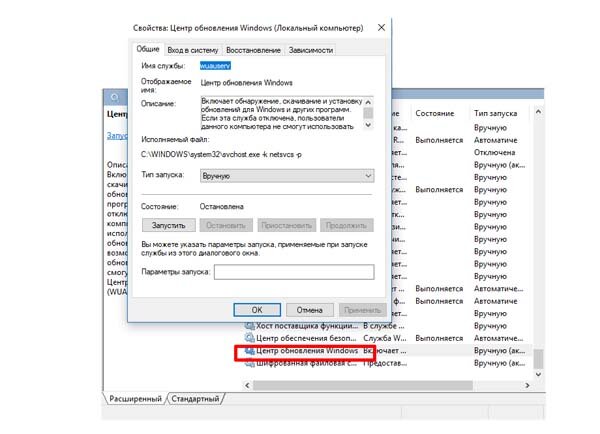Screen dimensions: 600x434
Task: Click the disabled Остановить button
Action: (x=226, y=225)
